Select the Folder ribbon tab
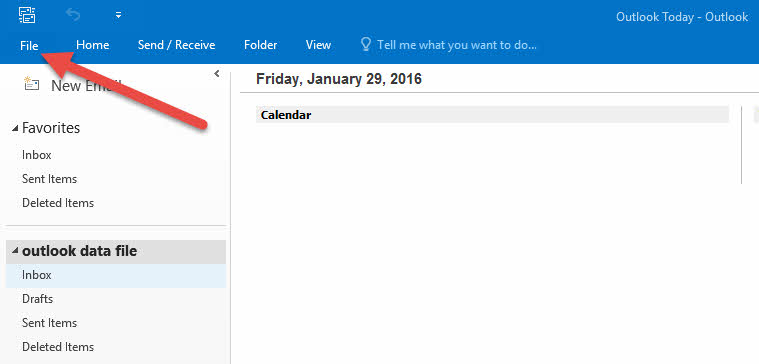This screenshot has width=759, height=364. [260, 46]
